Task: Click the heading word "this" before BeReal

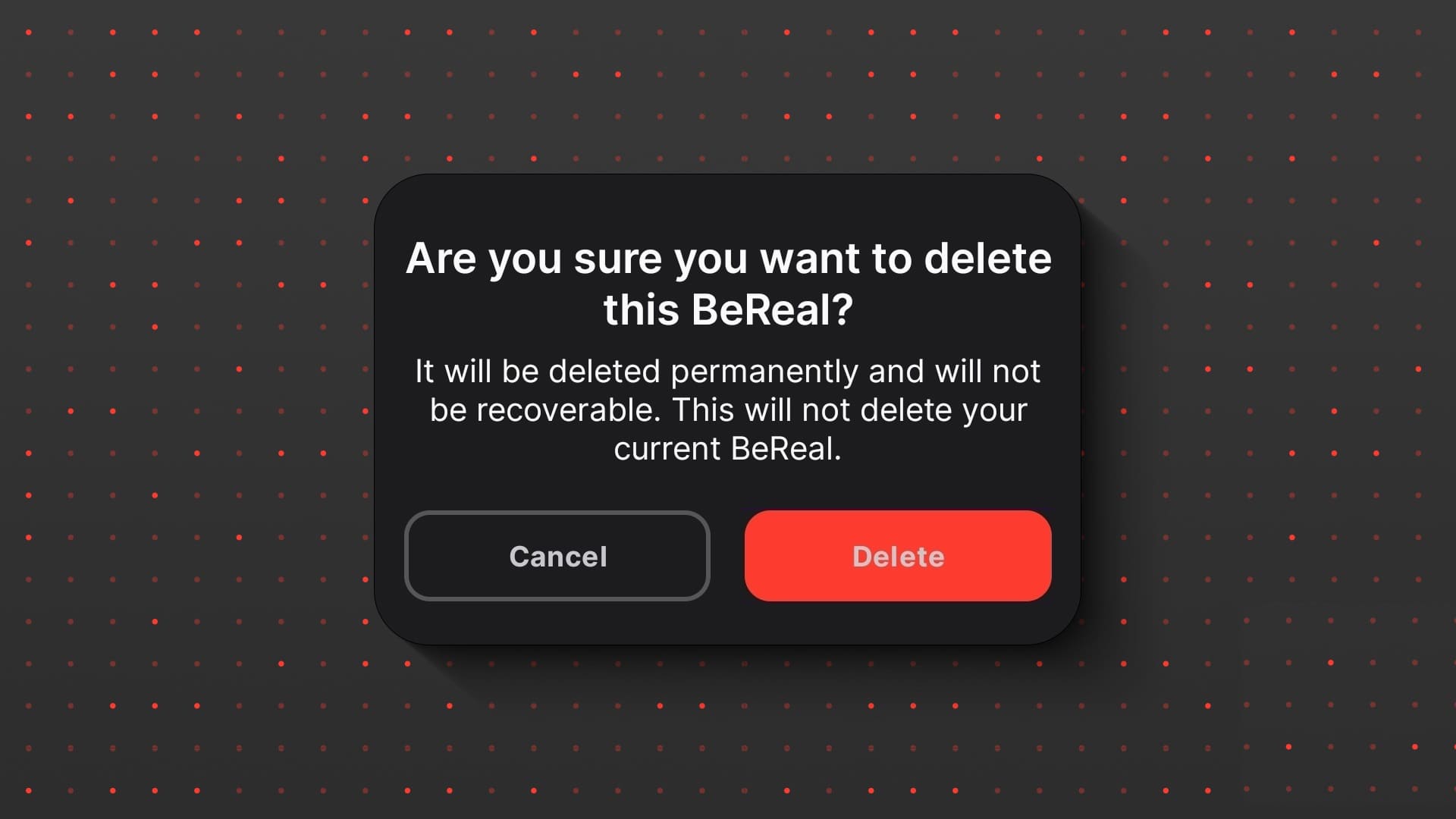Action: tap(641, 309)
